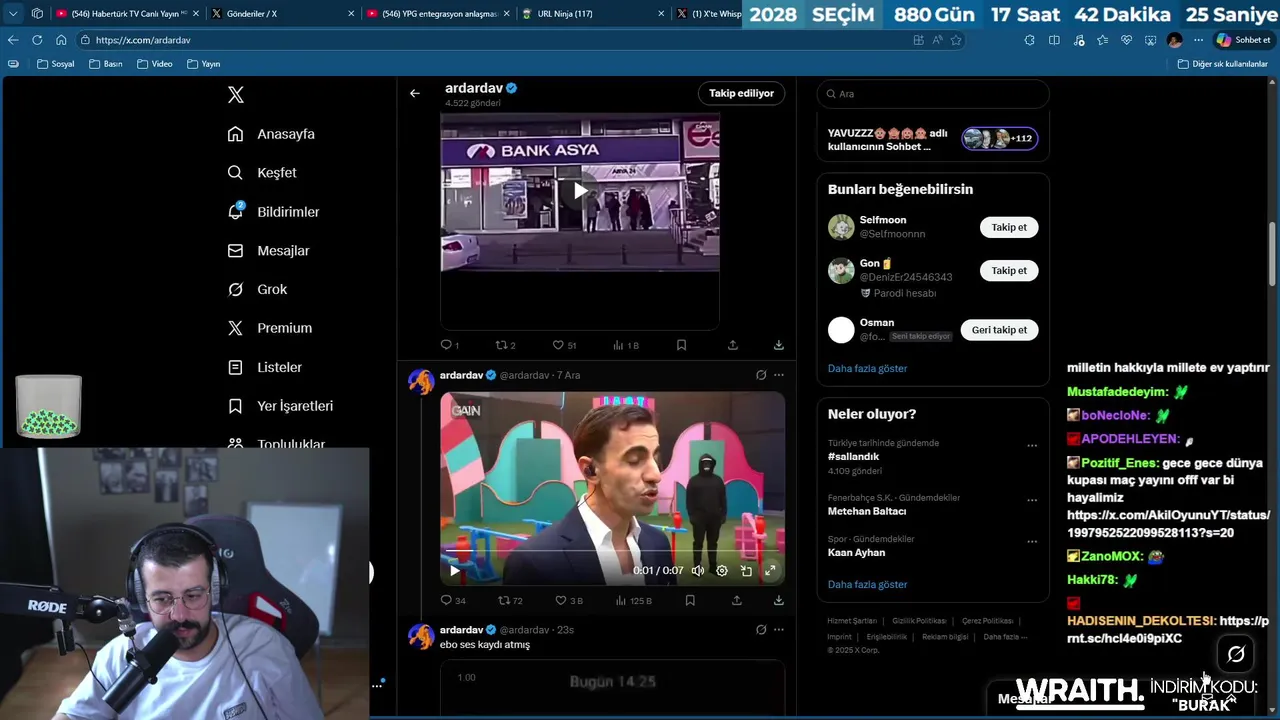Open more options for Kaan Ayhan trend
1280x720 pixels.
(x=1032, y=542)
